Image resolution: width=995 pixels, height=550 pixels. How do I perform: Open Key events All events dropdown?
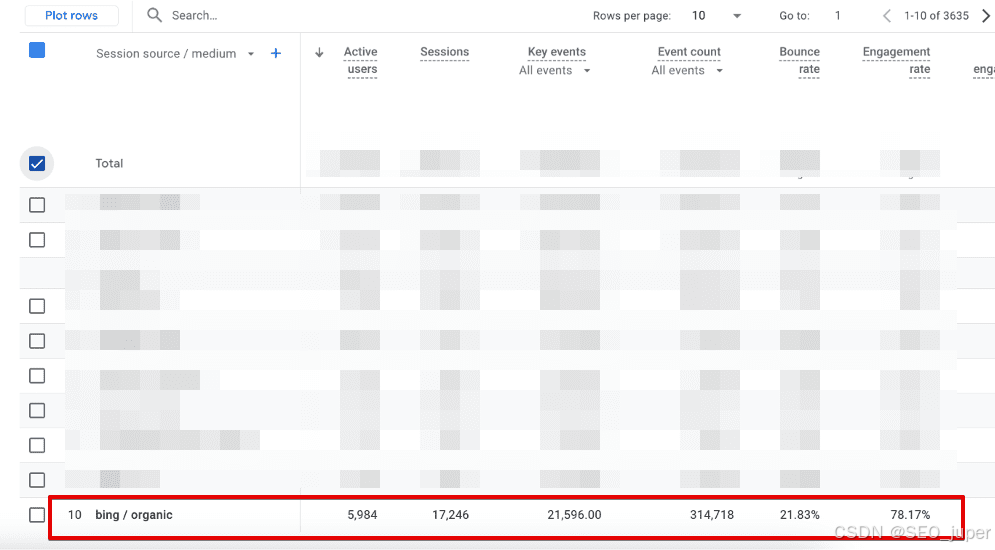point(555,70)
